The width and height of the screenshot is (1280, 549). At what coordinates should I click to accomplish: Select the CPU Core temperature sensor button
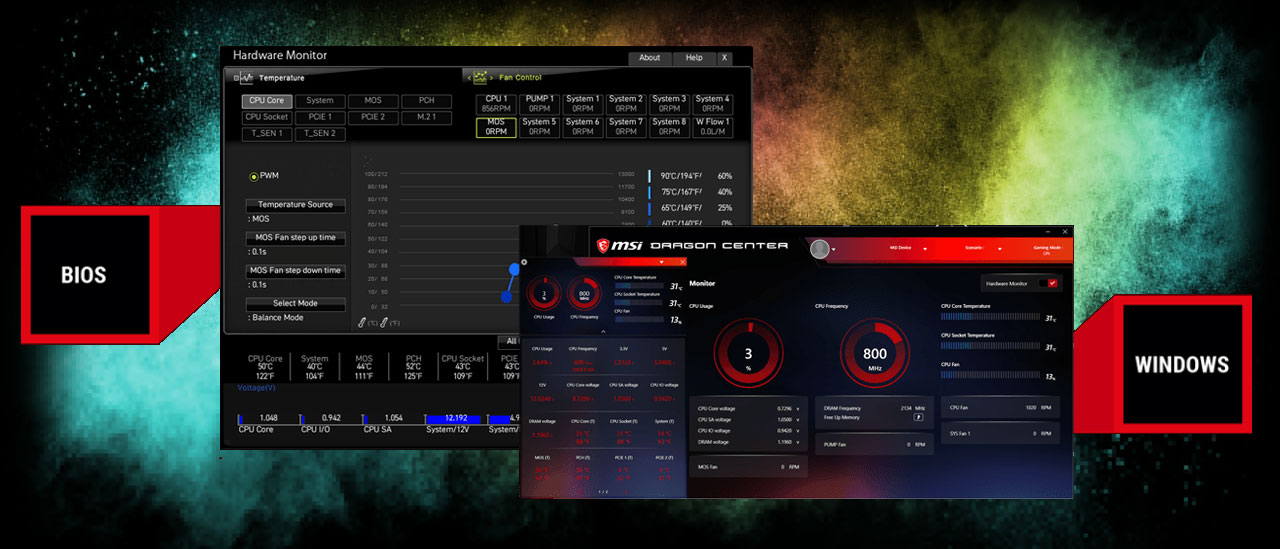click(266, 101)
